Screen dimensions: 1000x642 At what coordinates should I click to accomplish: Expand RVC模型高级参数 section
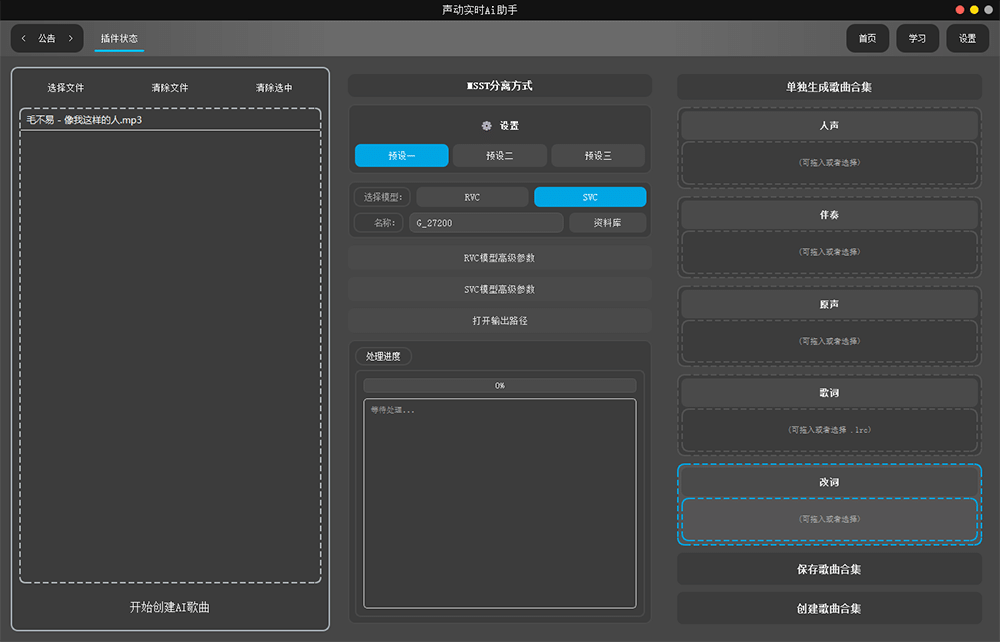click(x=499, y=258)
